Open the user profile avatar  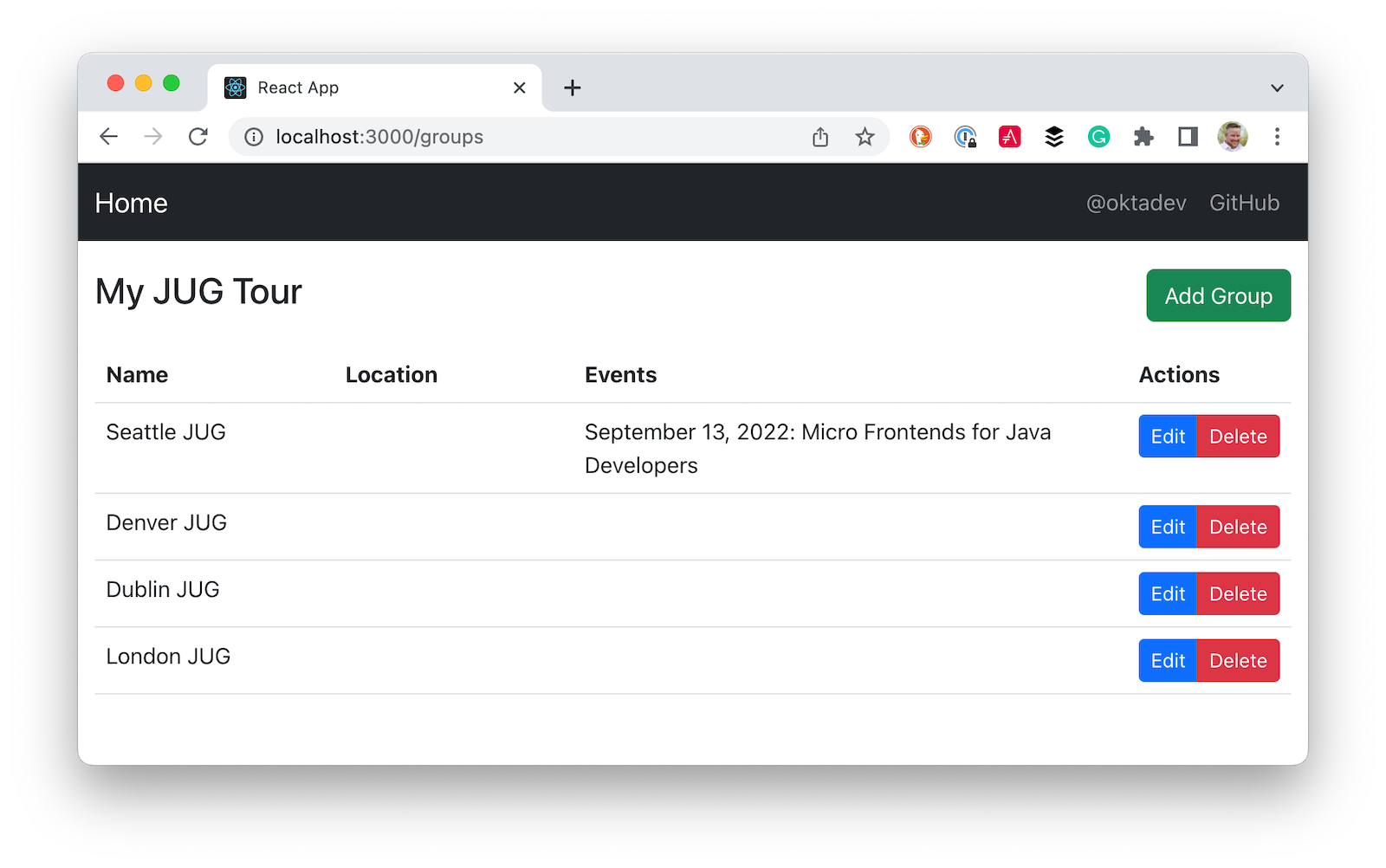(1232, 137)
